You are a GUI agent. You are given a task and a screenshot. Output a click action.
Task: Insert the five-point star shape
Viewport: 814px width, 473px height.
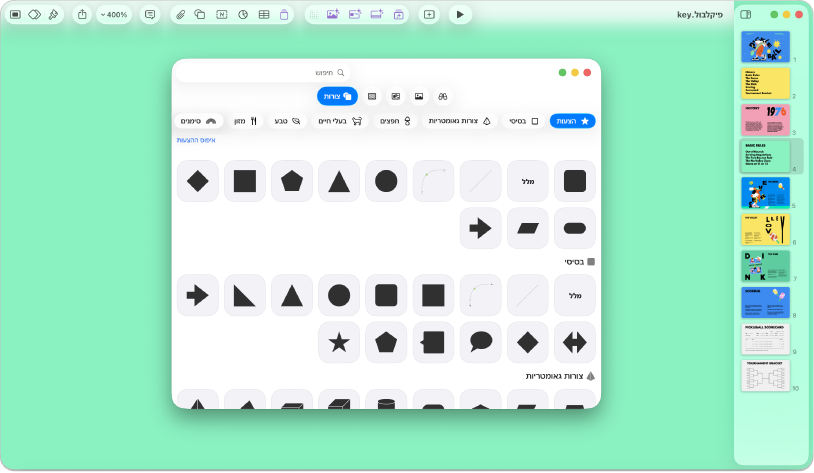tap(339, 342)
